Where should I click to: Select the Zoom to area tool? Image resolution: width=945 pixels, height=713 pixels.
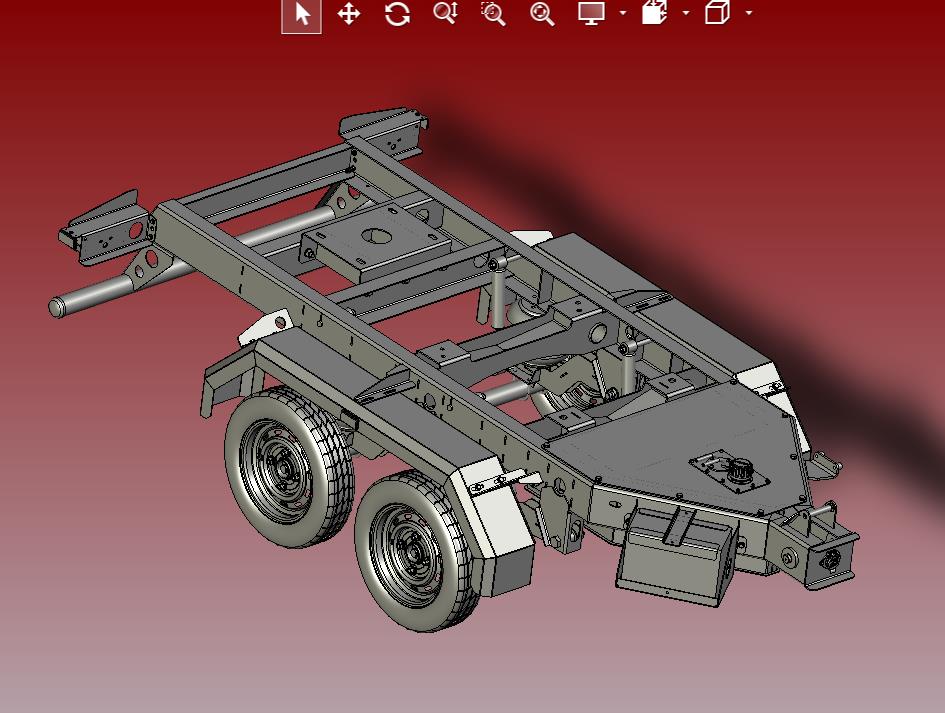(493, 13)
